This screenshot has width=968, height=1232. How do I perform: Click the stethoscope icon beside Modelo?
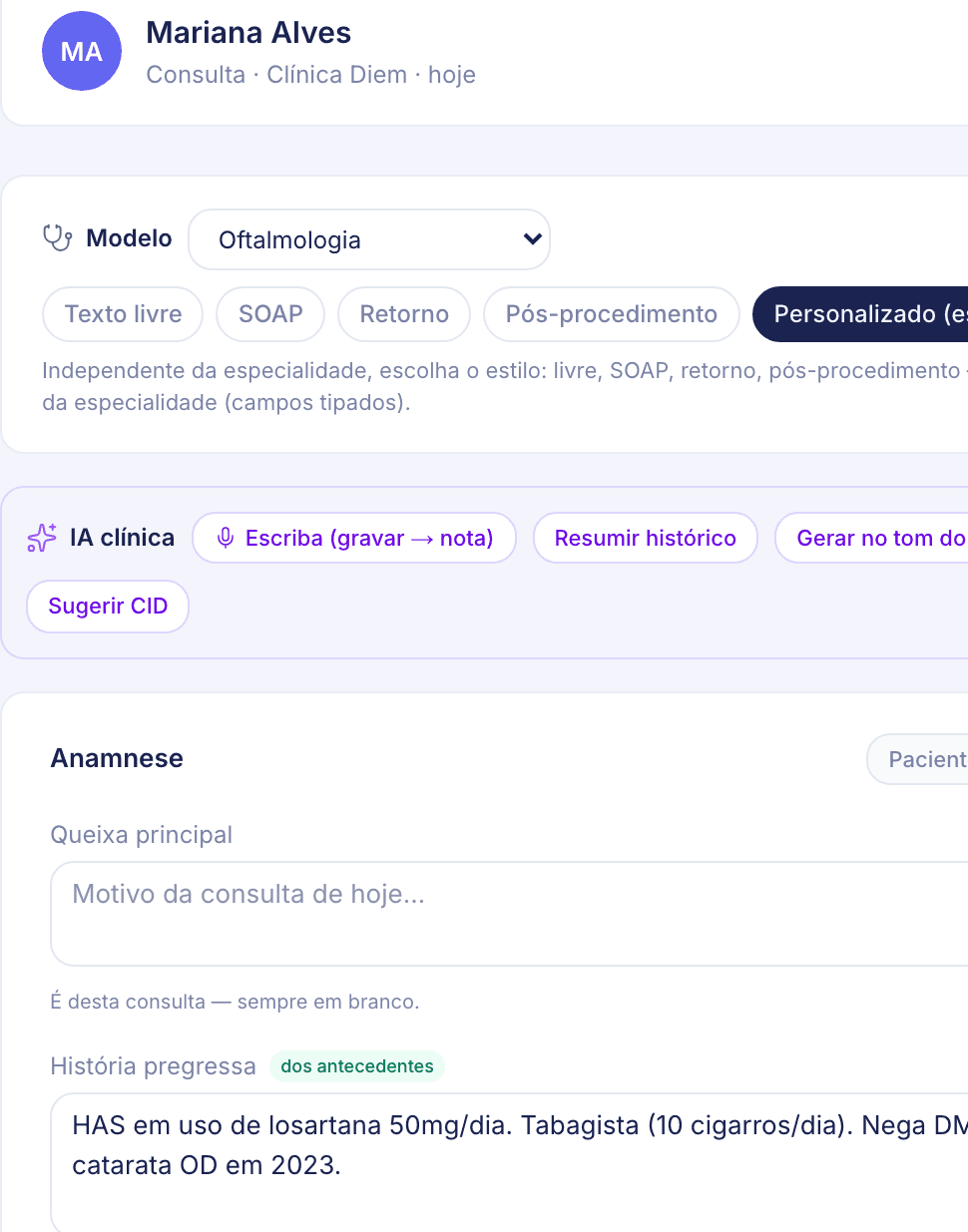pos(57,238)
